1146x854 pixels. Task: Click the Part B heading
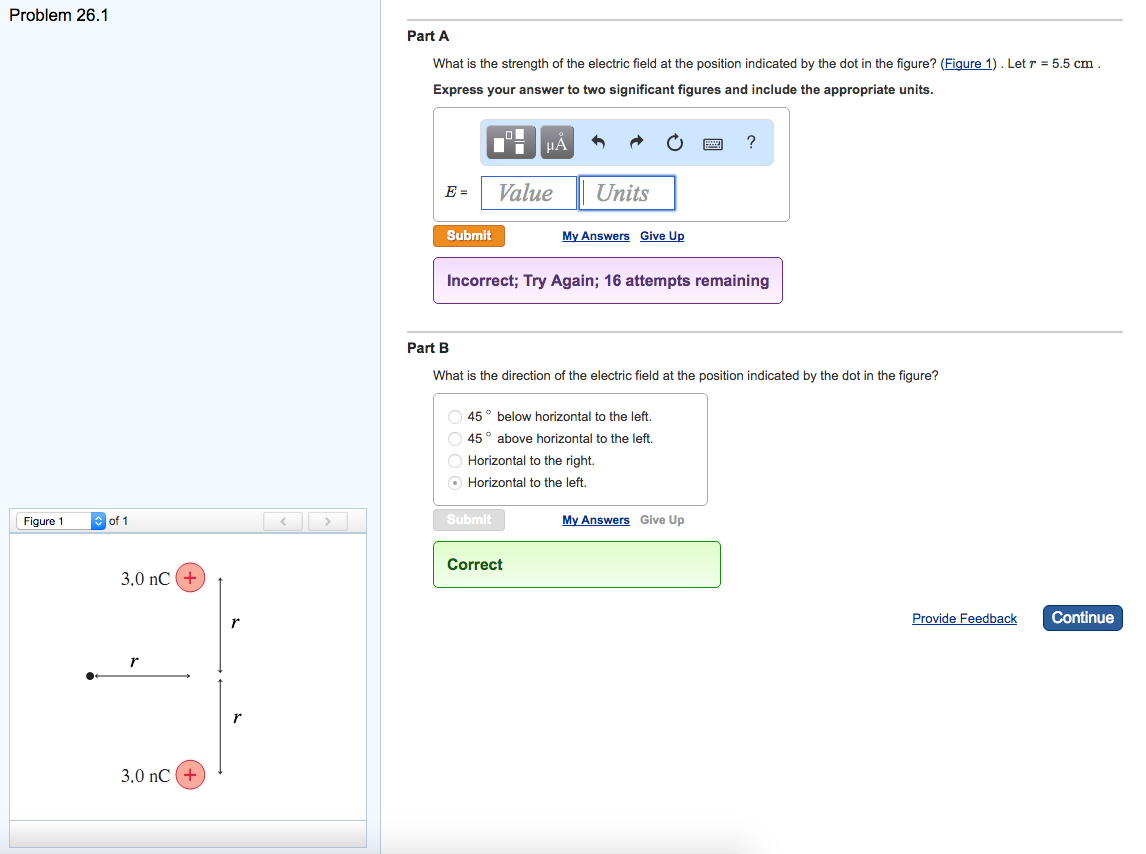pyautogui.click(x=428, y=348)
